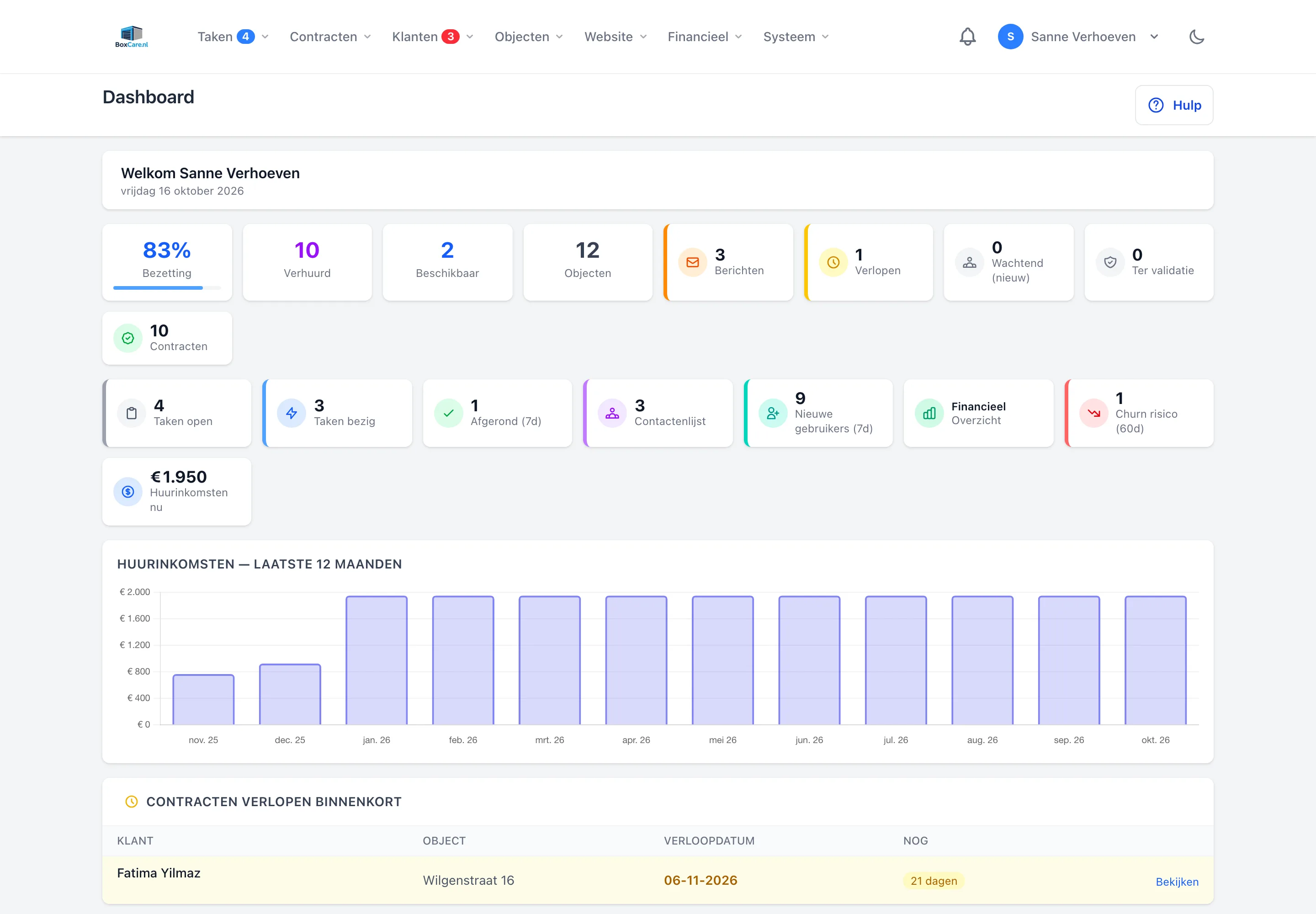Click the Berichten envelope icon
The height and width of the screenshot is (914, 1316).
pyautogui.click(x=692, y=262)
